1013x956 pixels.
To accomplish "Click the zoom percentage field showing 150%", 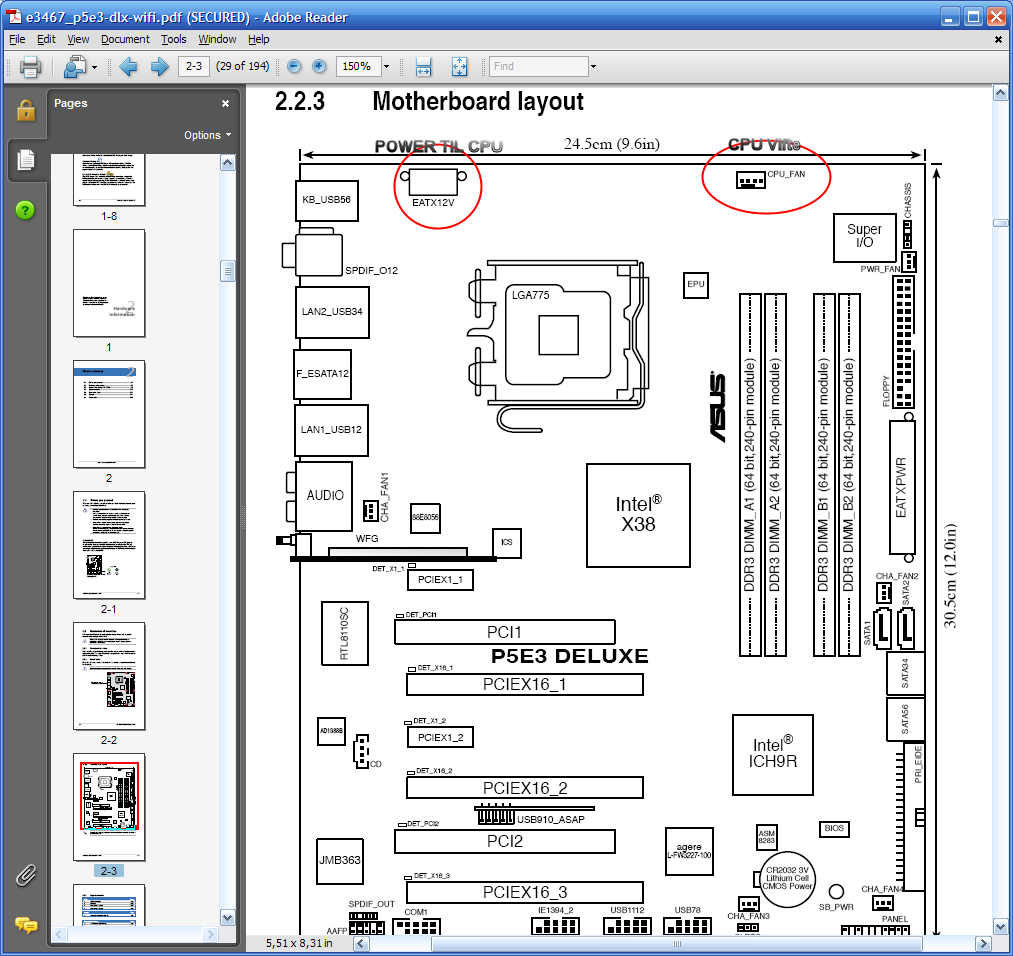I will click(x=357, y=66).
